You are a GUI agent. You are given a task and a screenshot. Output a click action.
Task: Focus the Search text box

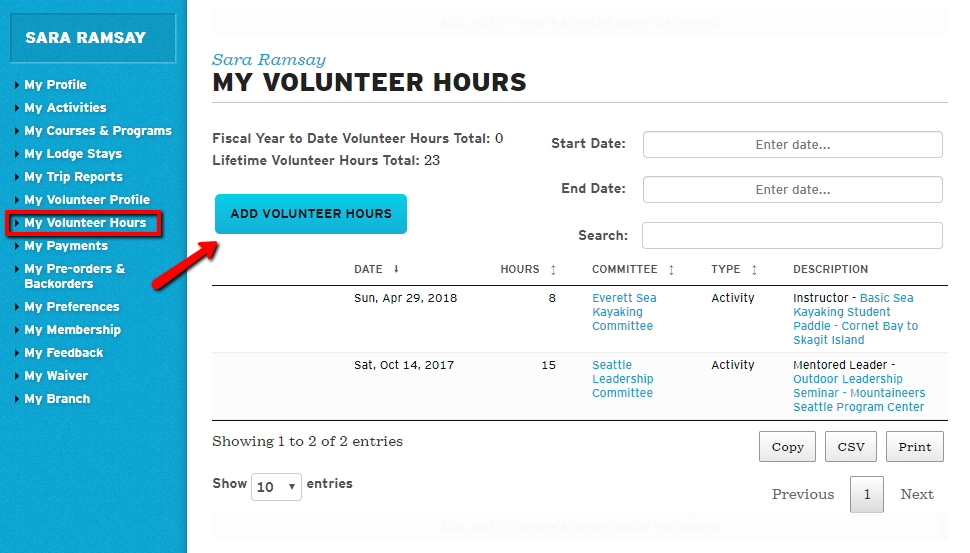(x=792, y=235)
